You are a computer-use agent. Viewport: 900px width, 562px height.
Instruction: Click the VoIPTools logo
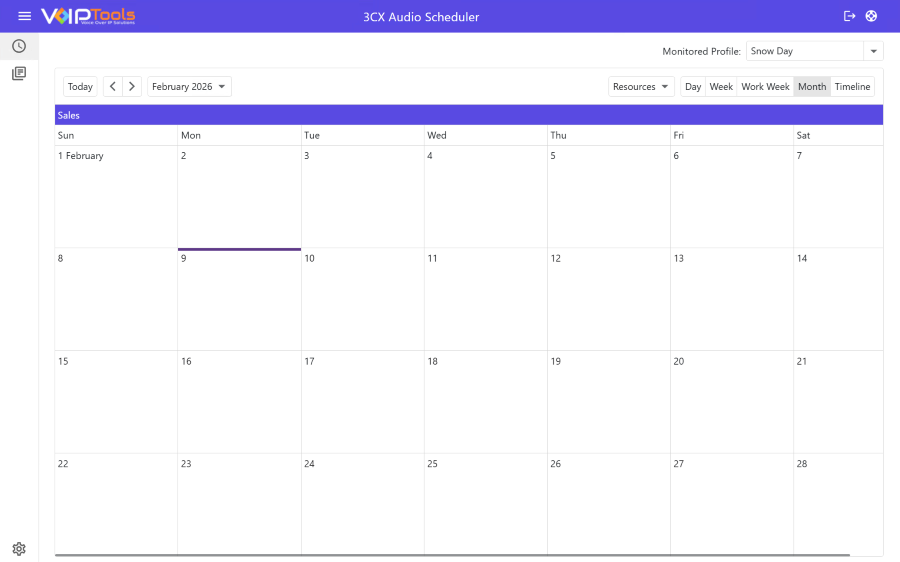point(88,16)
